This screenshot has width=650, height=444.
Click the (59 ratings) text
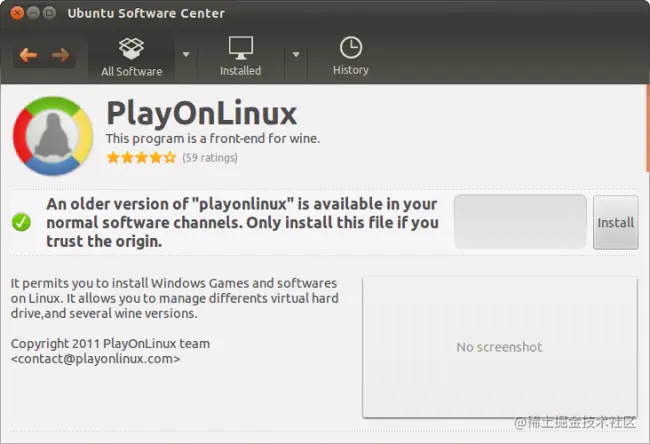(210, 158)
